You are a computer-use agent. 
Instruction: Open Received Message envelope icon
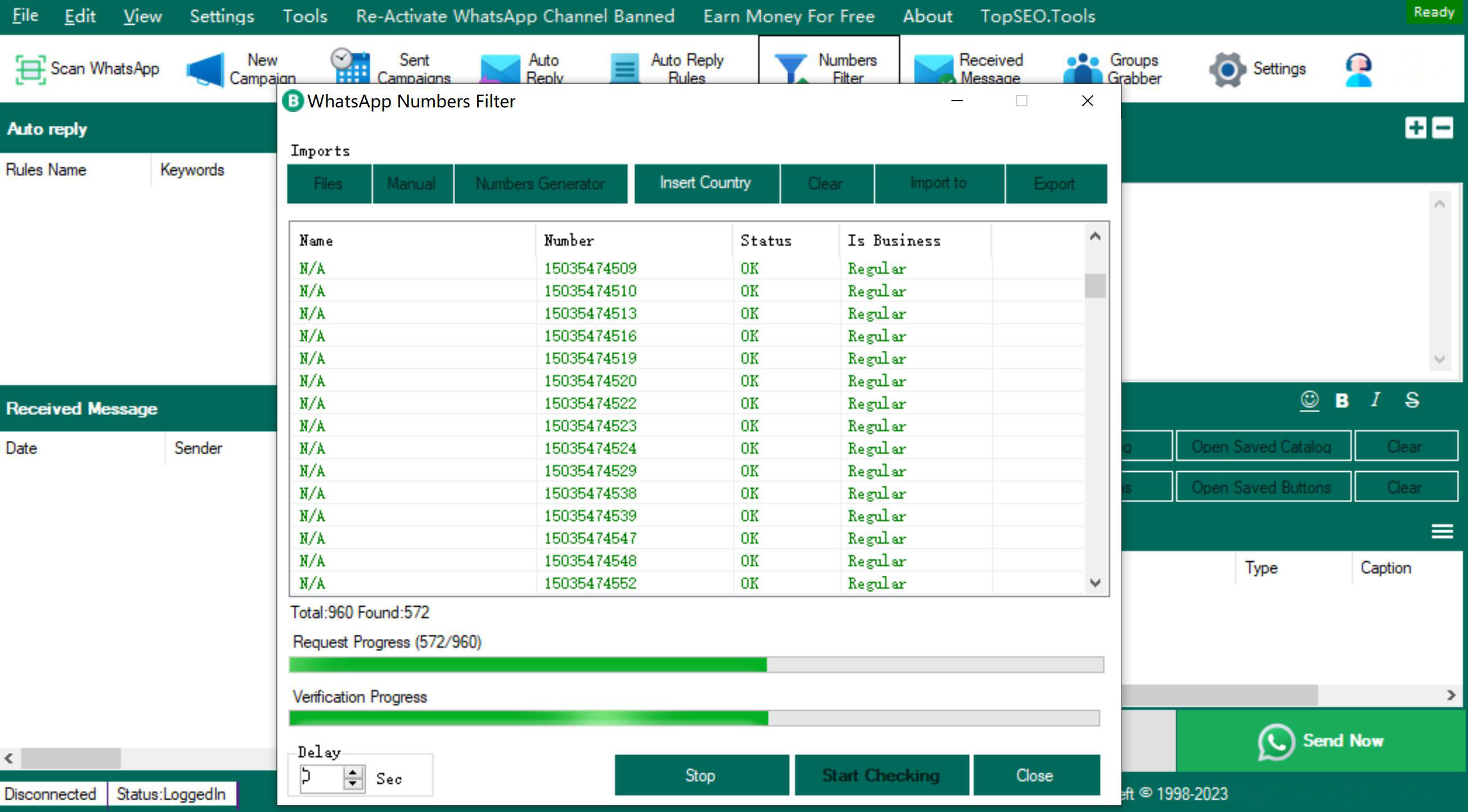point(933,70)
